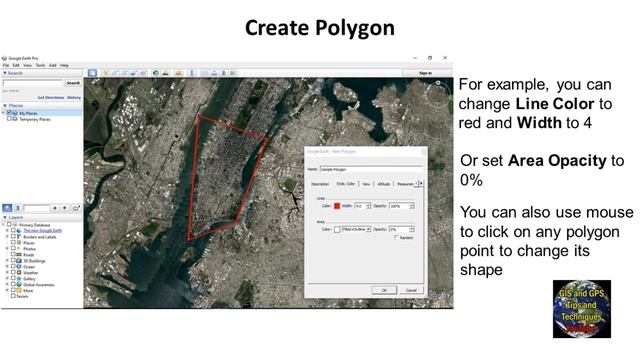Click the Lines Width stepper field

(x=362, y=206)
